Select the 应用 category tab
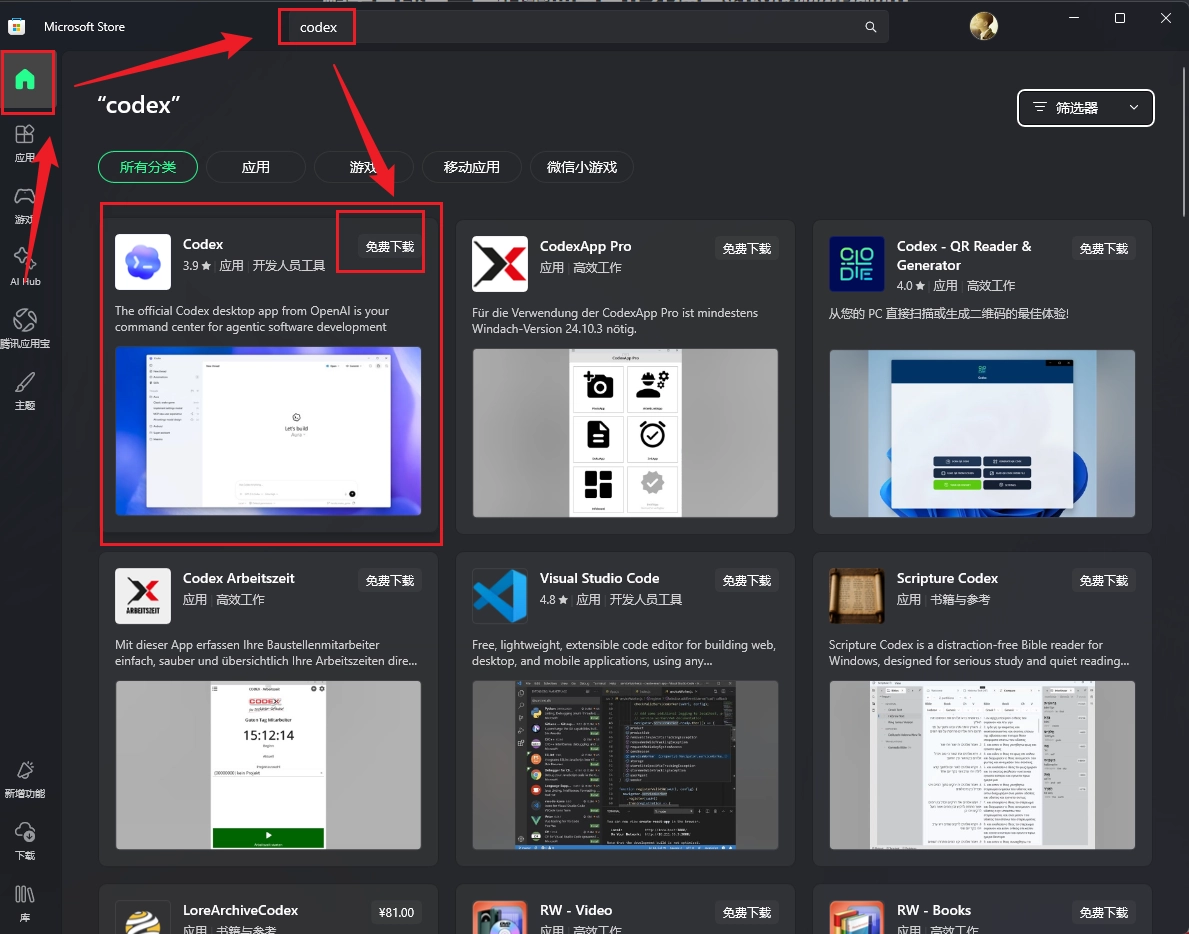Viewport: 1189px width, 934px height. coord(256,167)
